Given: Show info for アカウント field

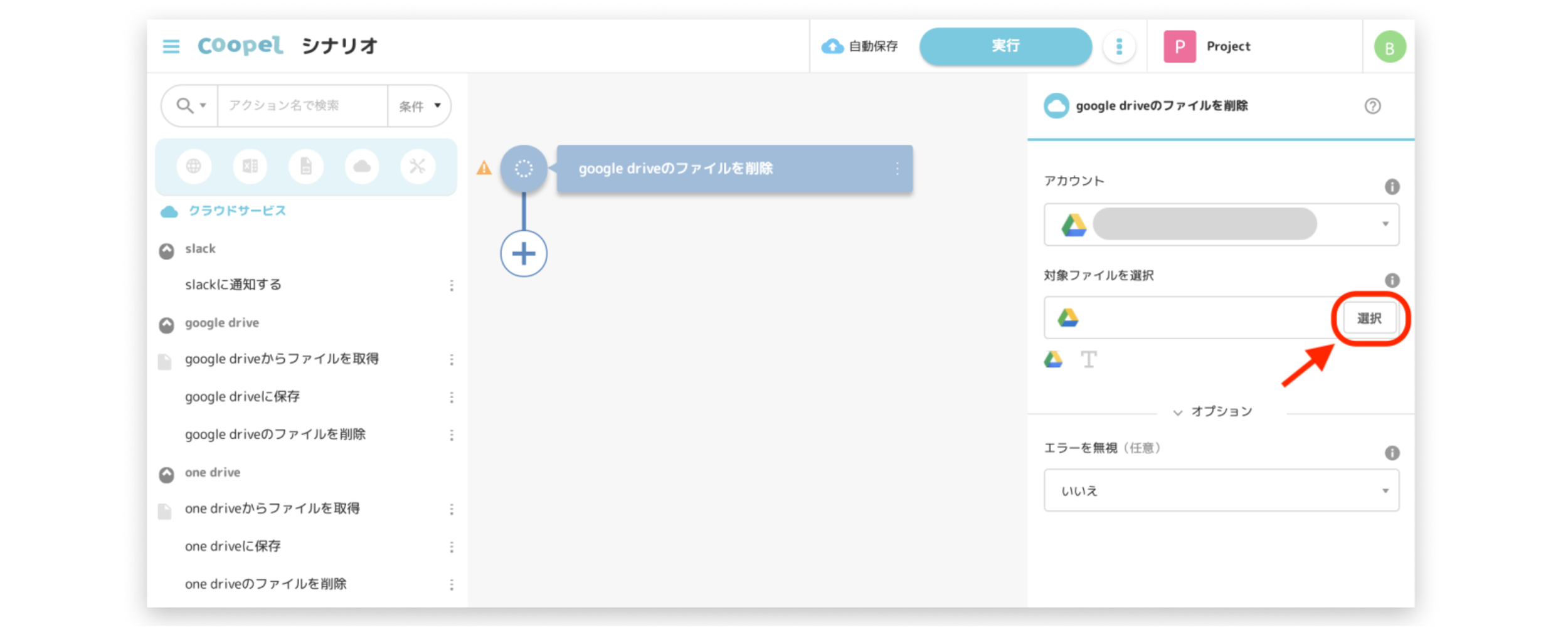Looking at the screenshot, I should (1392, 187).
